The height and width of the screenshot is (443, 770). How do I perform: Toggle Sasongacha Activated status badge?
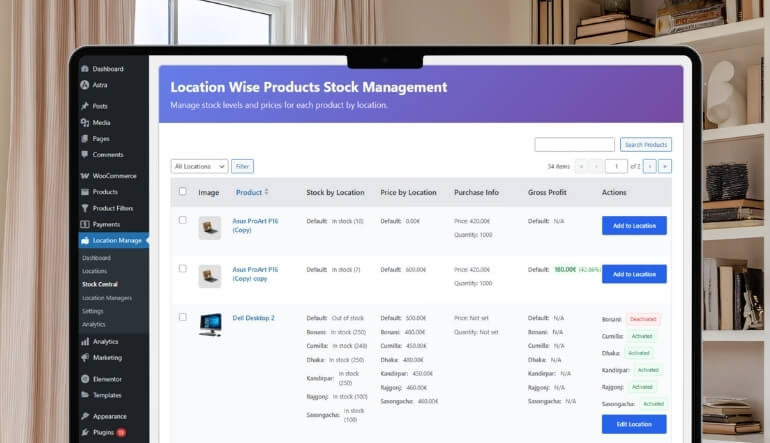click(x=654, y=404)
